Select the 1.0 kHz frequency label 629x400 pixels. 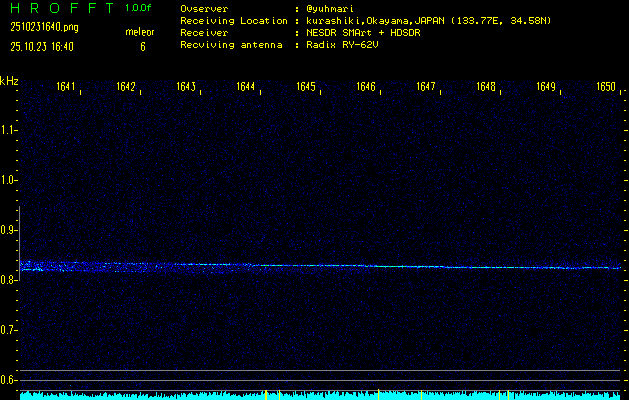click(9, 180)
